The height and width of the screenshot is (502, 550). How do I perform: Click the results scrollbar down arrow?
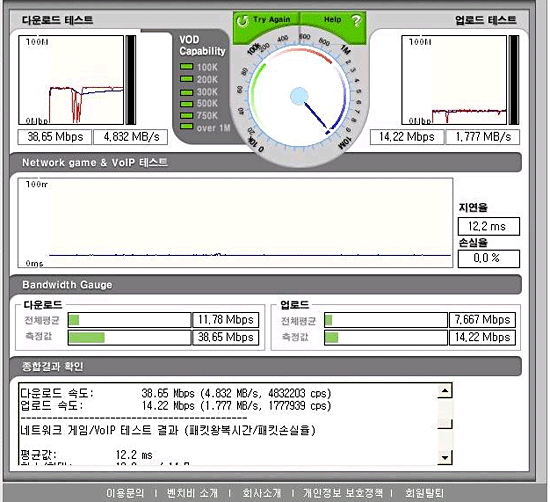[445, 457]
